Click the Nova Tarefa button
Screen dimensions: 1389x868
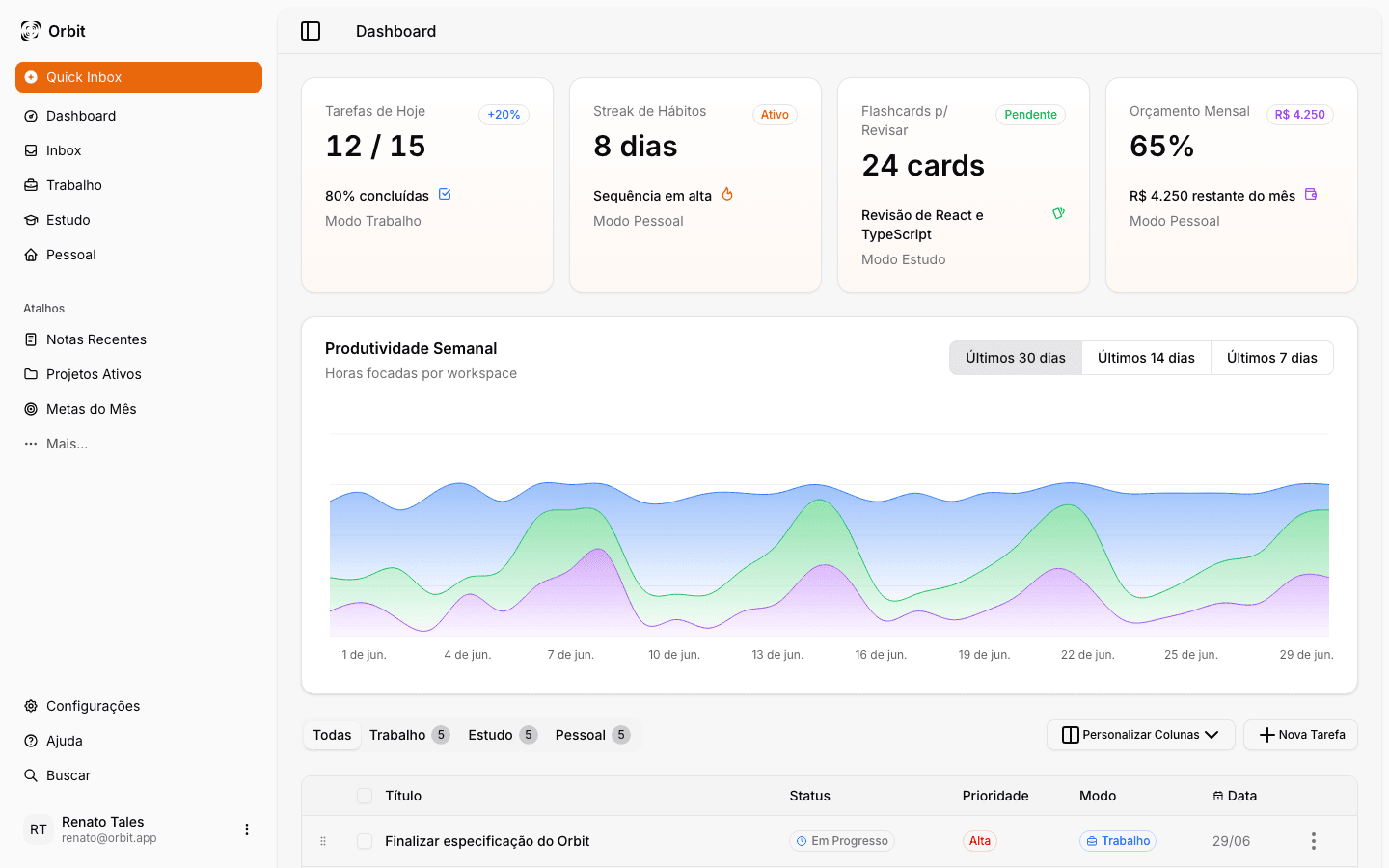(1300, 735)
